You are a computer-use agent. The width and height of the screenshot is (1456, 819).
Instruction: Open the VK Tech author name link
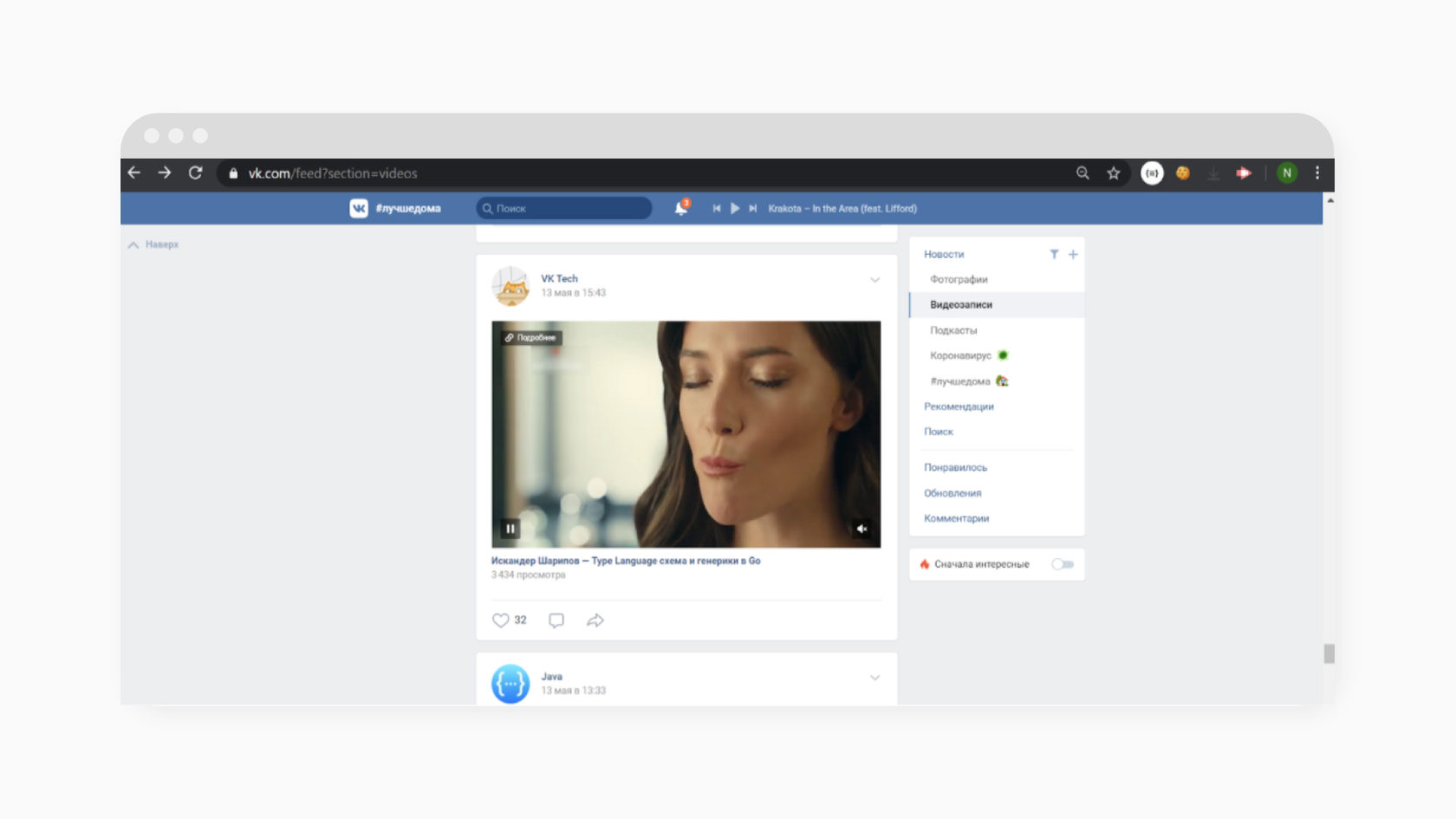[x=559, y=278]
